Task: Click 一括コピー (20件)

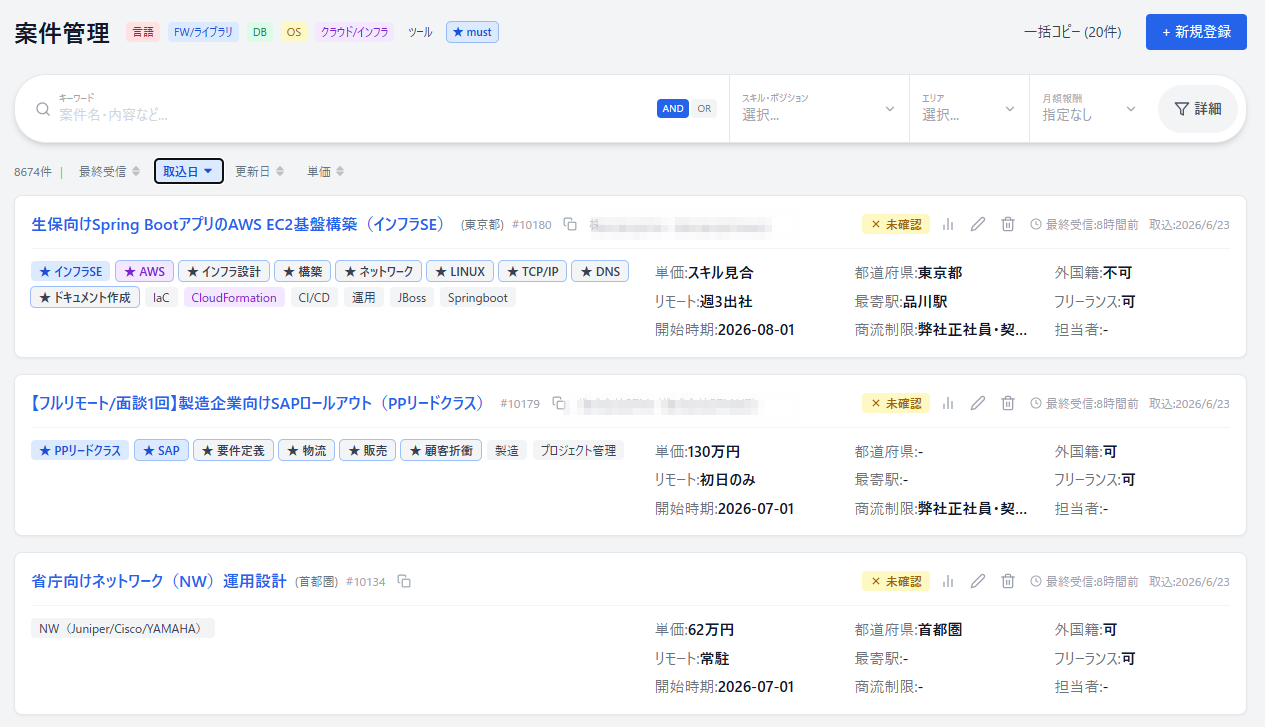Action: tap(1072, 32)
